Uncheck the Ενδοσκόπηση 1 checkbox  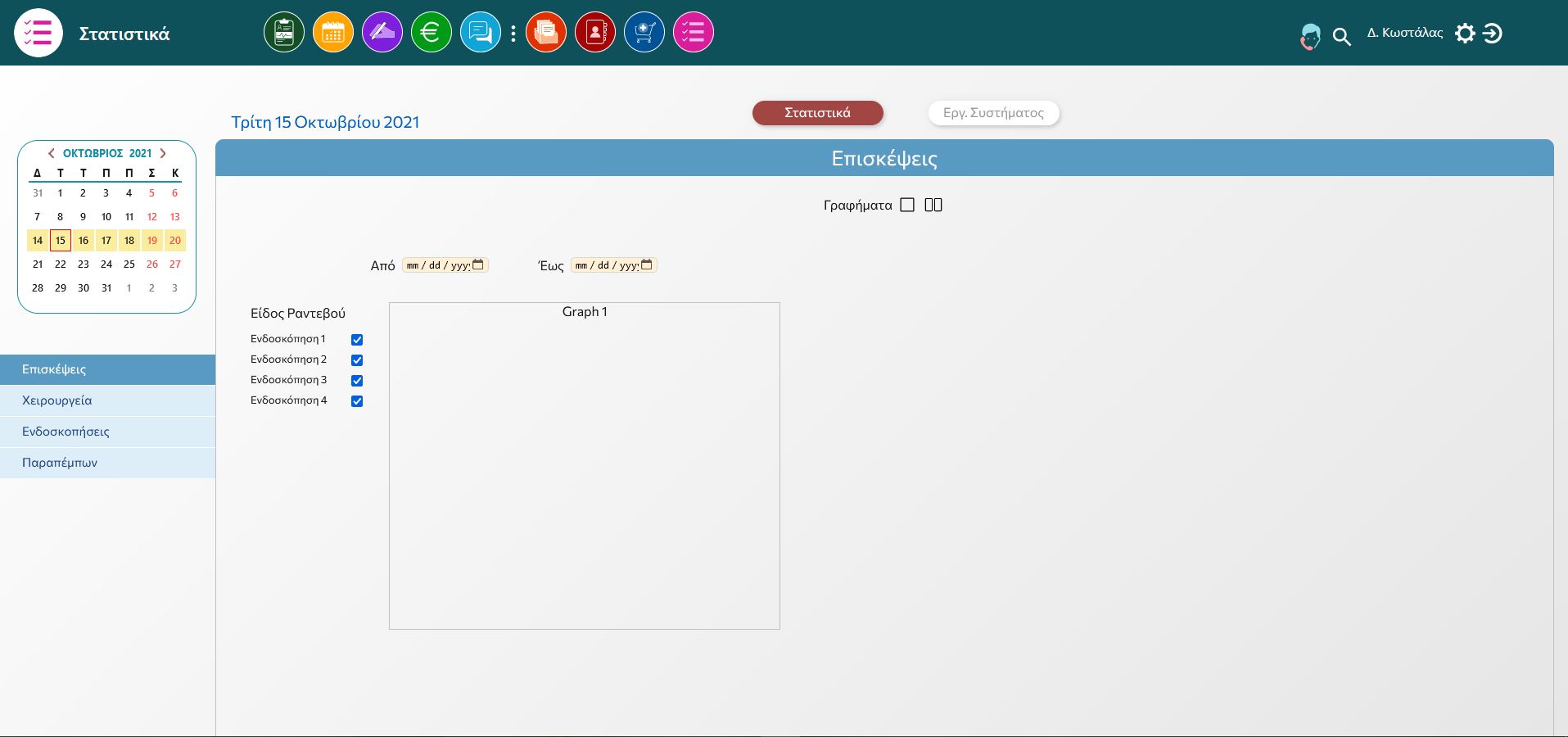pos(357,340)
